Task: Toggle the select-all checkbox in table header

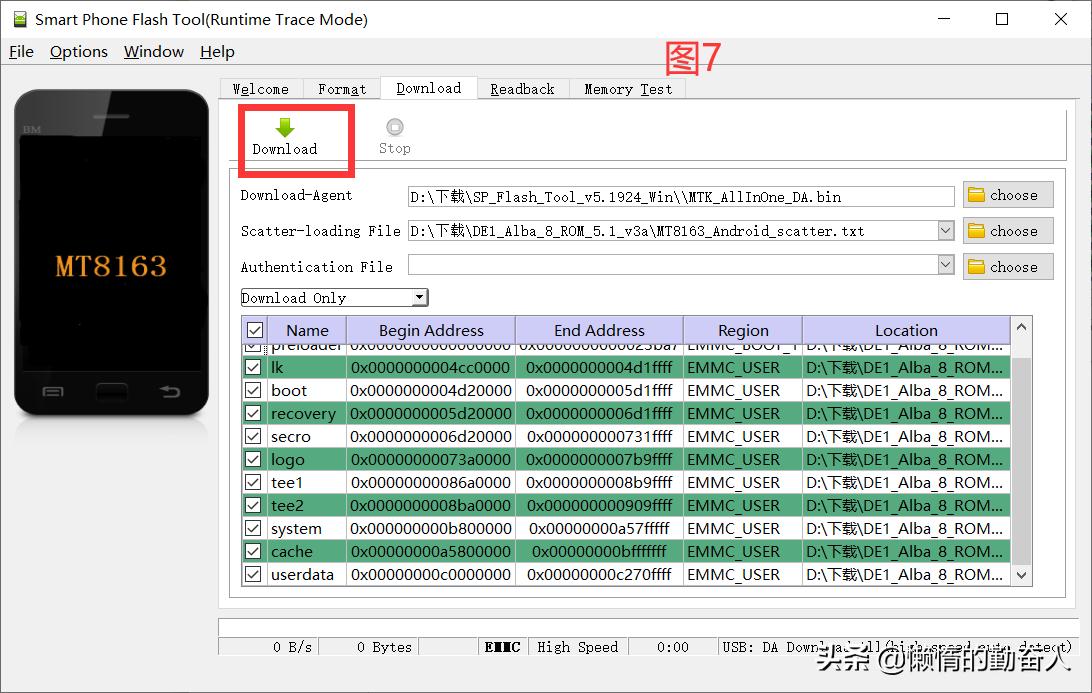Action: tap(254, 330)
